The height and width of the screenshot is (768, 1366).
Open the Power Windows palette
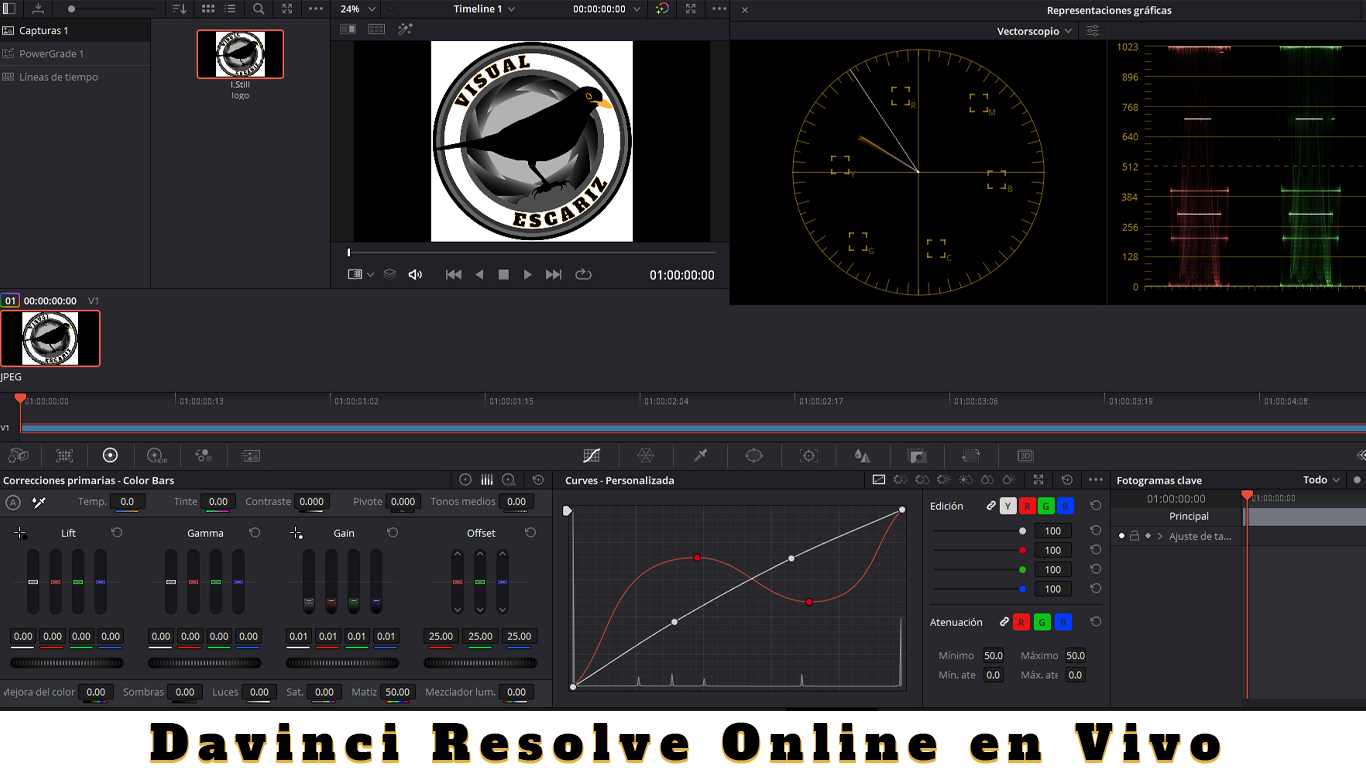[754, 455]
